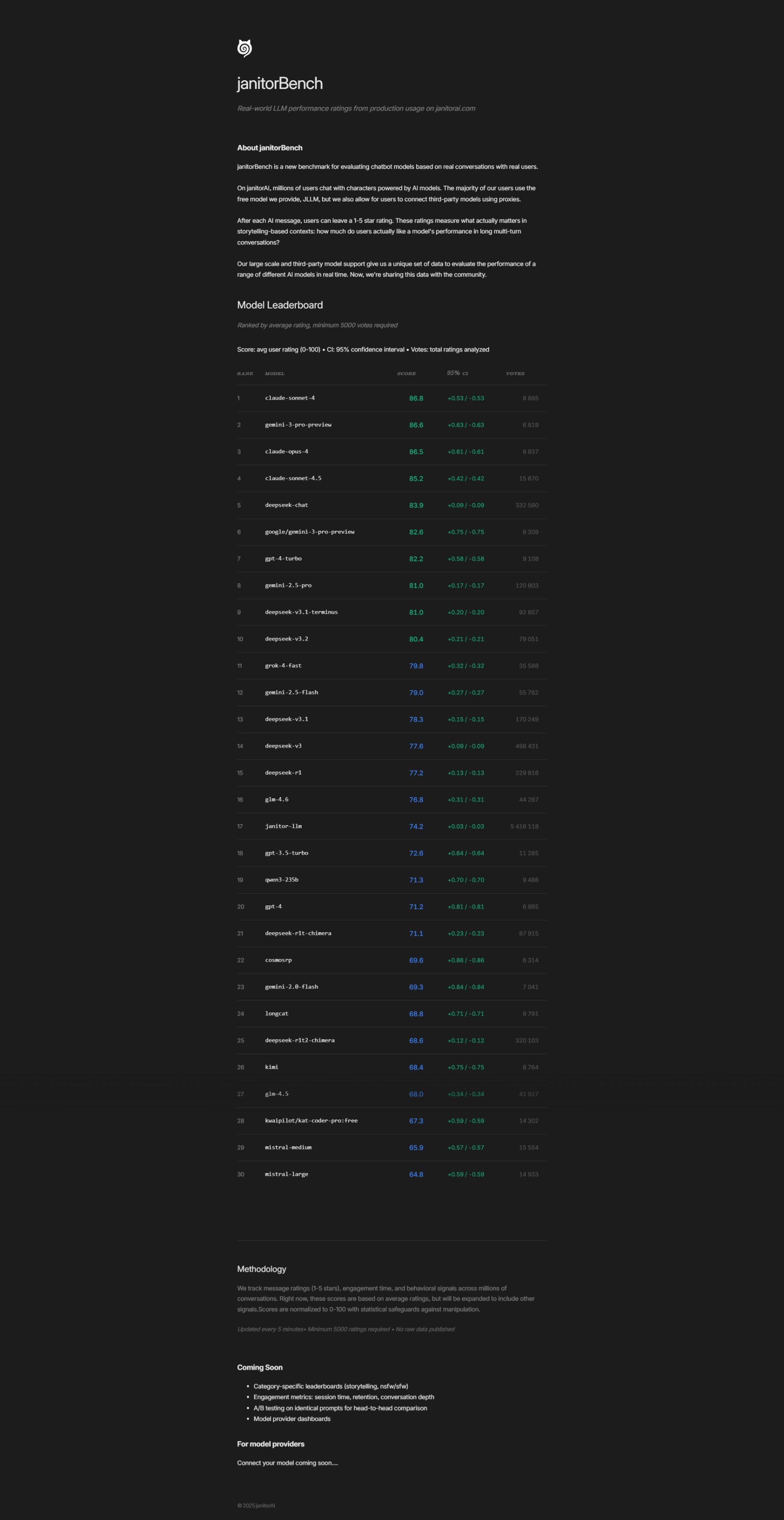
Task: Click the Model Leaderboard heading
Action: pyautogui.click(x=280, y=305)
